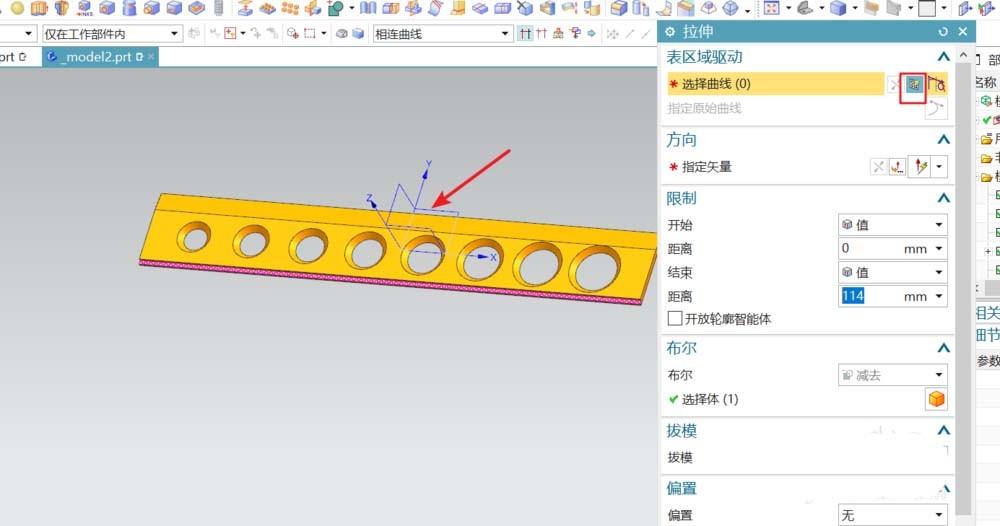Image resolution: width=1000 pixels, height=526 pixels.
Task: Open the mm unit arrow for start distance 0
Action: pyautogui.click(x=939, y=249)
